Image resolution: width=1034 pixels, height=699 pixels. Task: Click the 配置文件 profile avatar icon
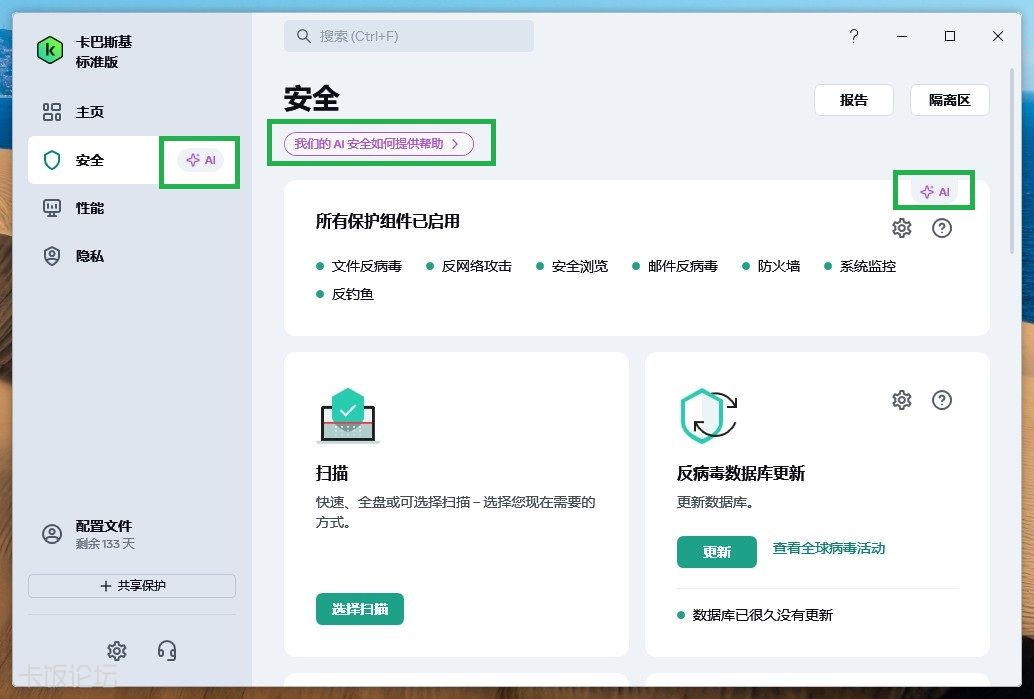pyautogui.click(x=51, y=534)
